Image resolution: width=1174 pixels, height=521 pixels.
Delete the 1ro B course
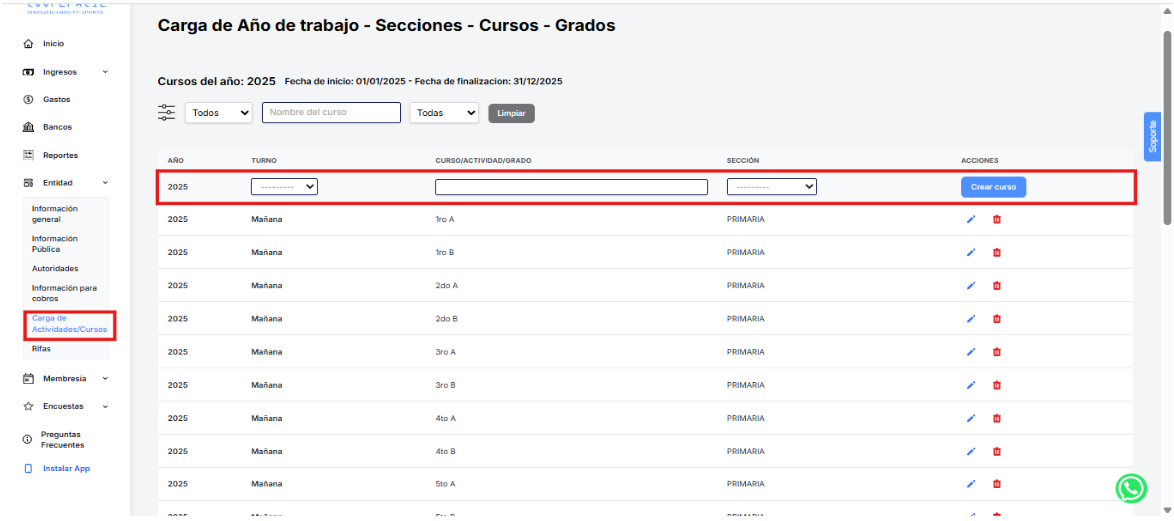pyautogui.click(x=996, y=253)
